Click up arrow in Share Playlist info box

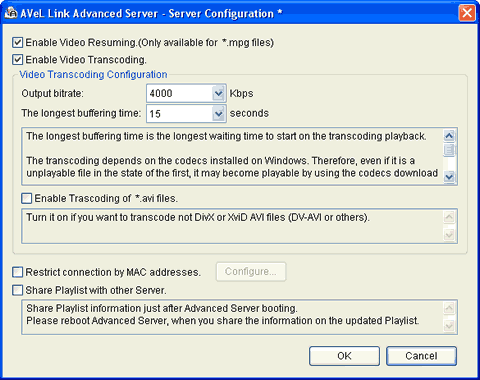click(x=449, y=308)
